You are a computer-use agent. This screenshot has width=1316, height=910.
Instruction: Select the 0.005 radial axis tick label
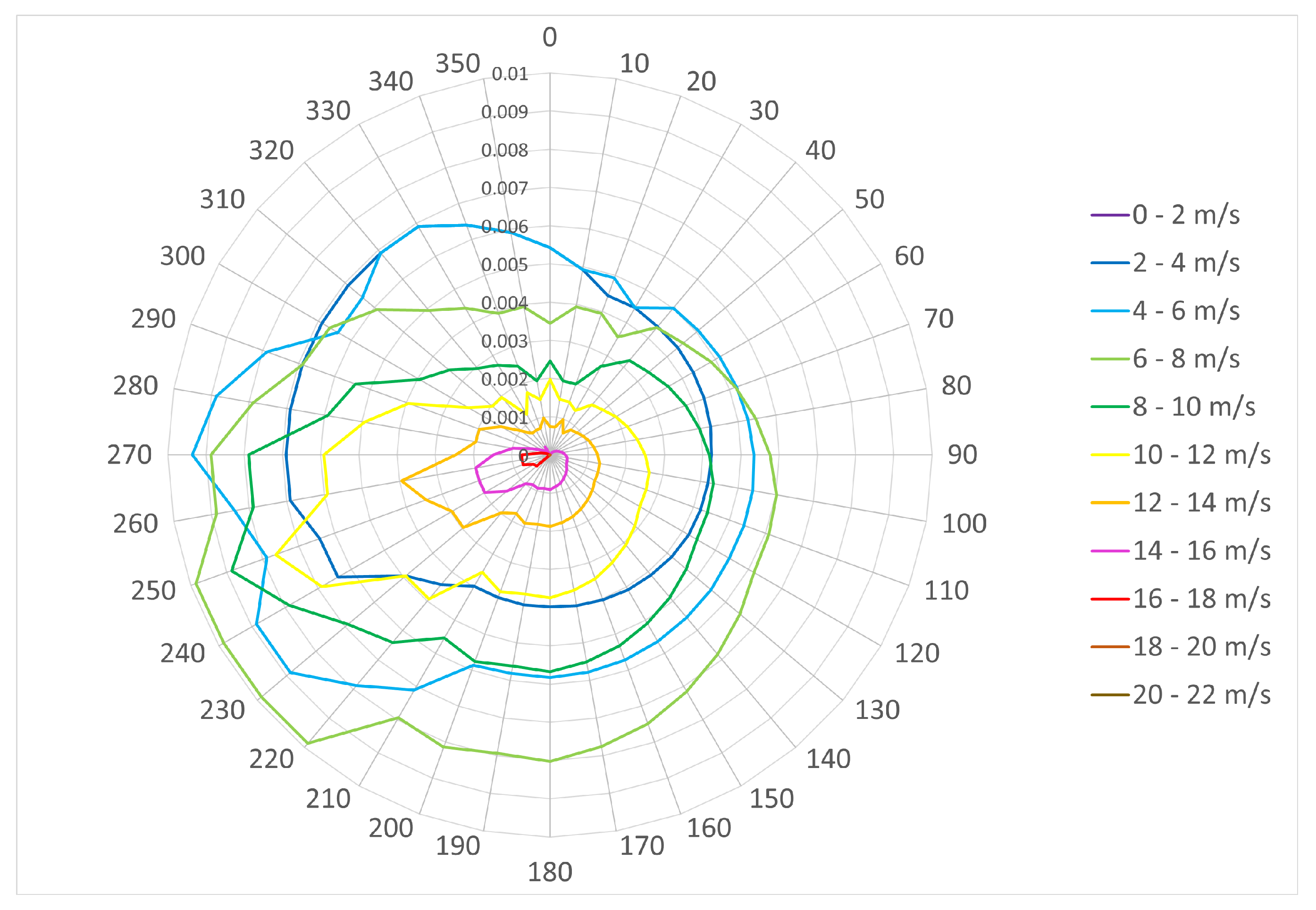(504, 265)
